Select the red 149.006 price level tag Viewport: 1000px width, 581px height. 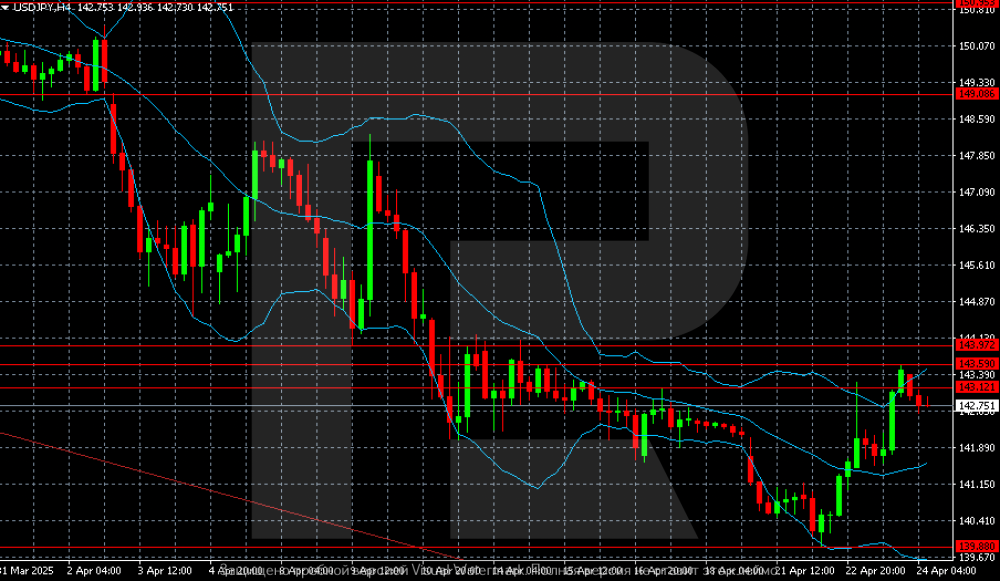point(976,94)
